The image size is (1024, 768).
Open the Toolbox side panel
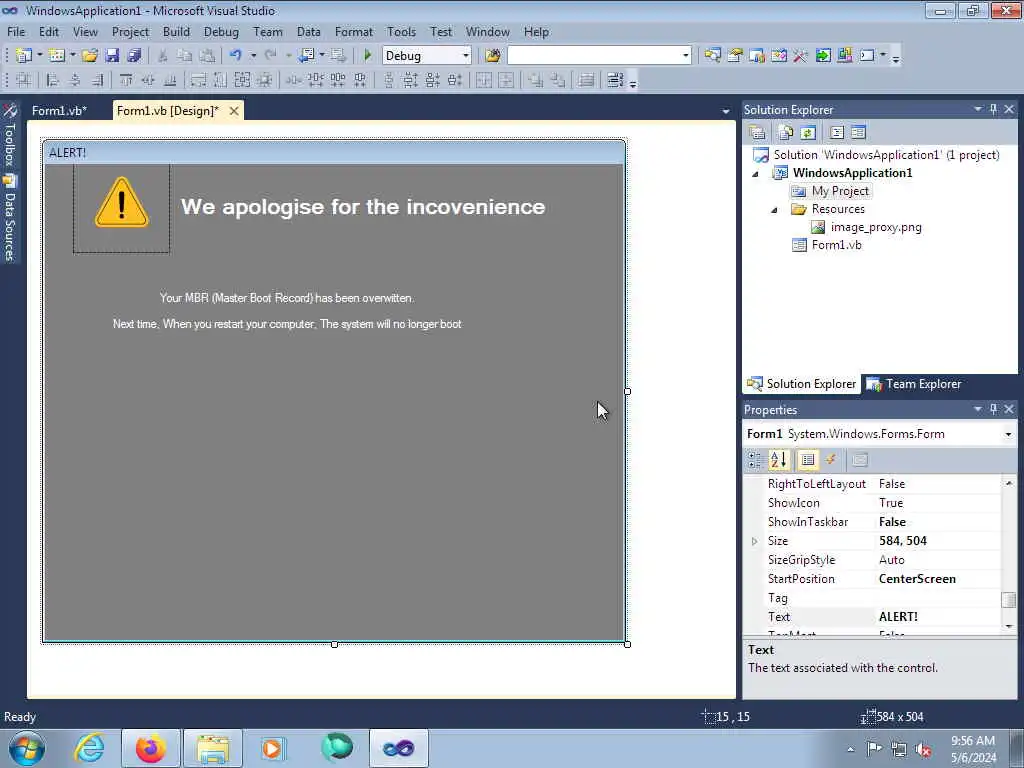[9, 135]
